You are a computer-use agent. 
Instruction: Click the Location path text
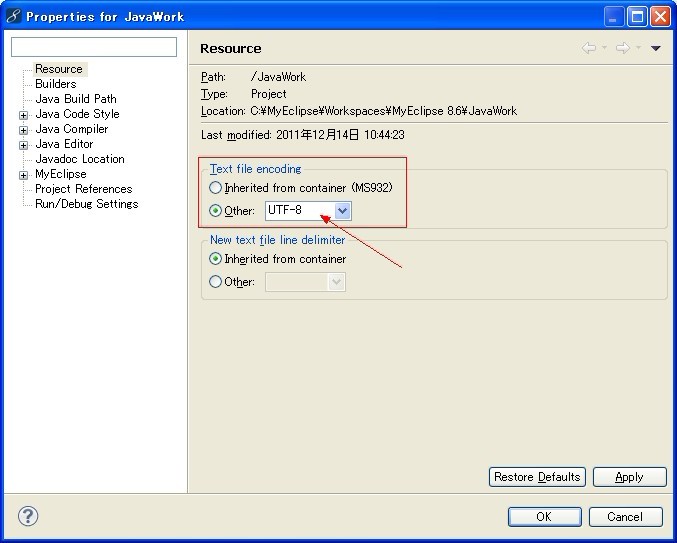[383, 111]
